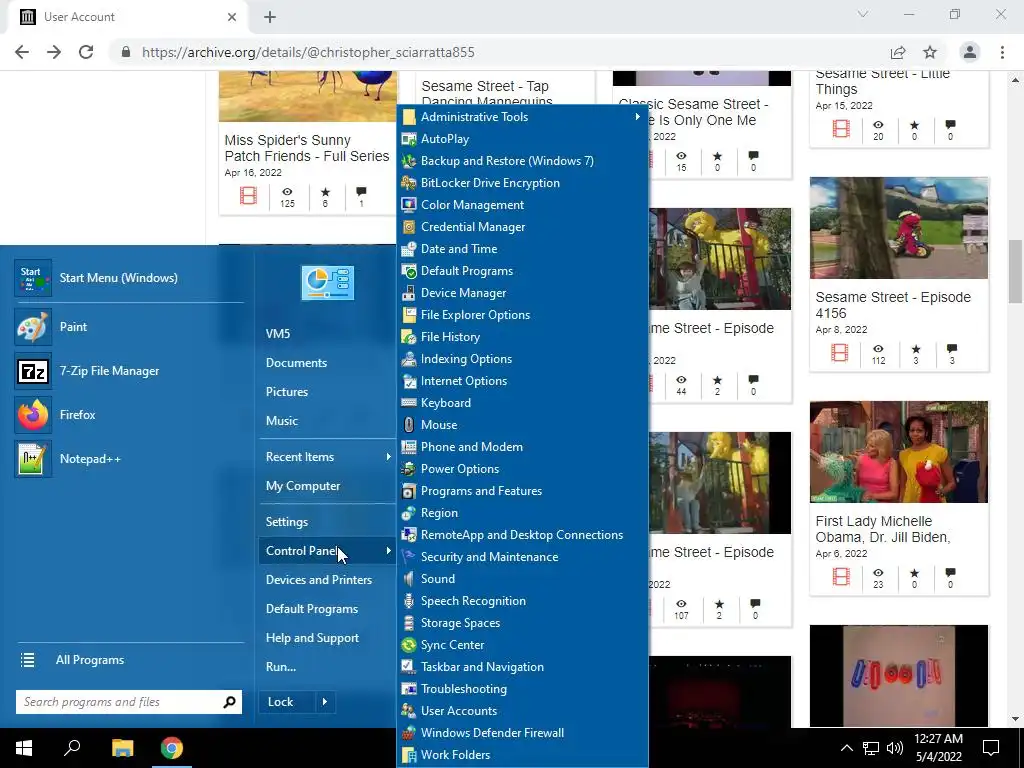This screenshot has height=768, width=1024.
Task: Open the Indexing Options icon
Action: [x=409, y=359]
